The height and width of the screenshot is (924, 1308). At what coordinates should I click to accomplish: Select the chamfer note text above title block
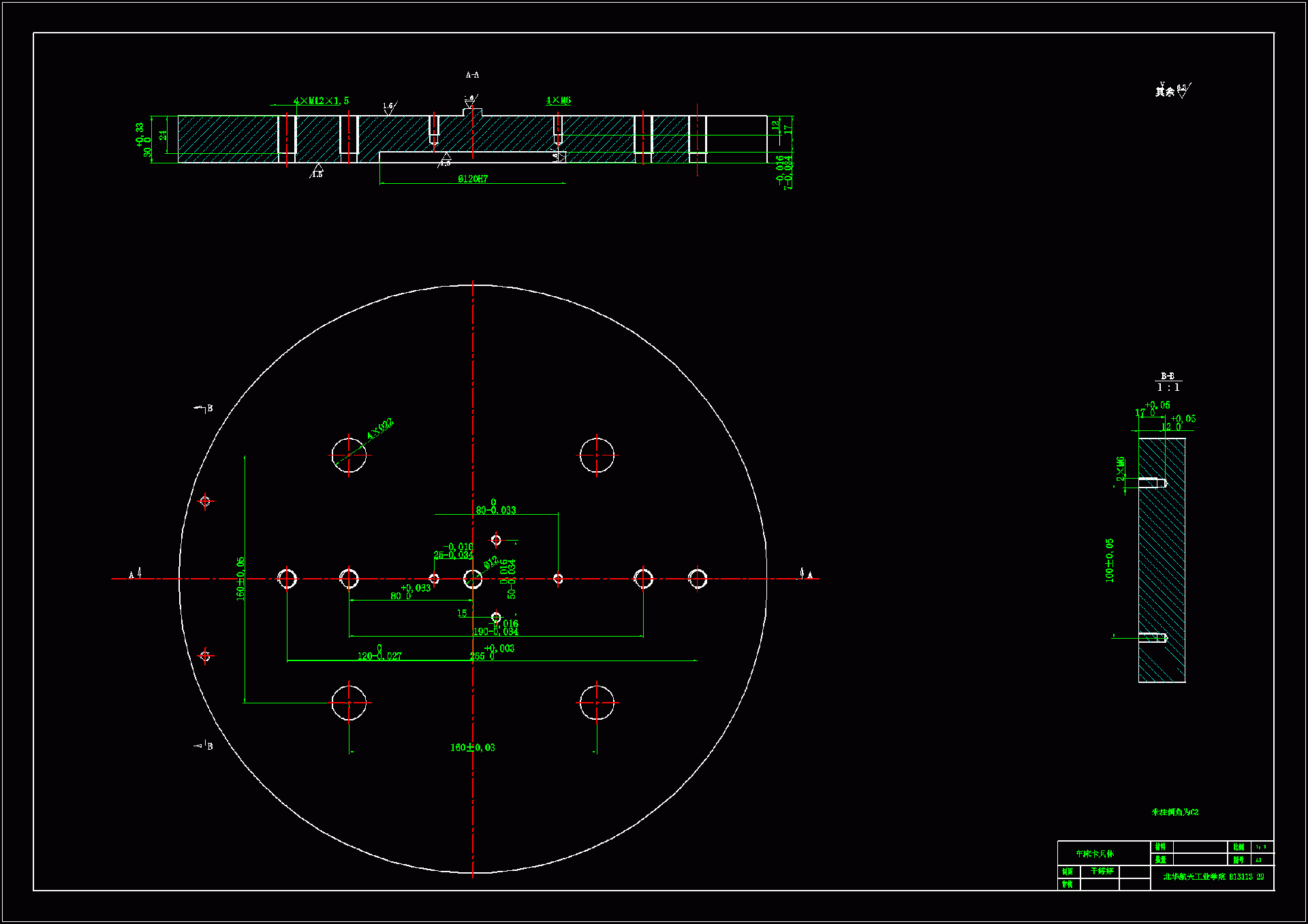(1175, 812)
